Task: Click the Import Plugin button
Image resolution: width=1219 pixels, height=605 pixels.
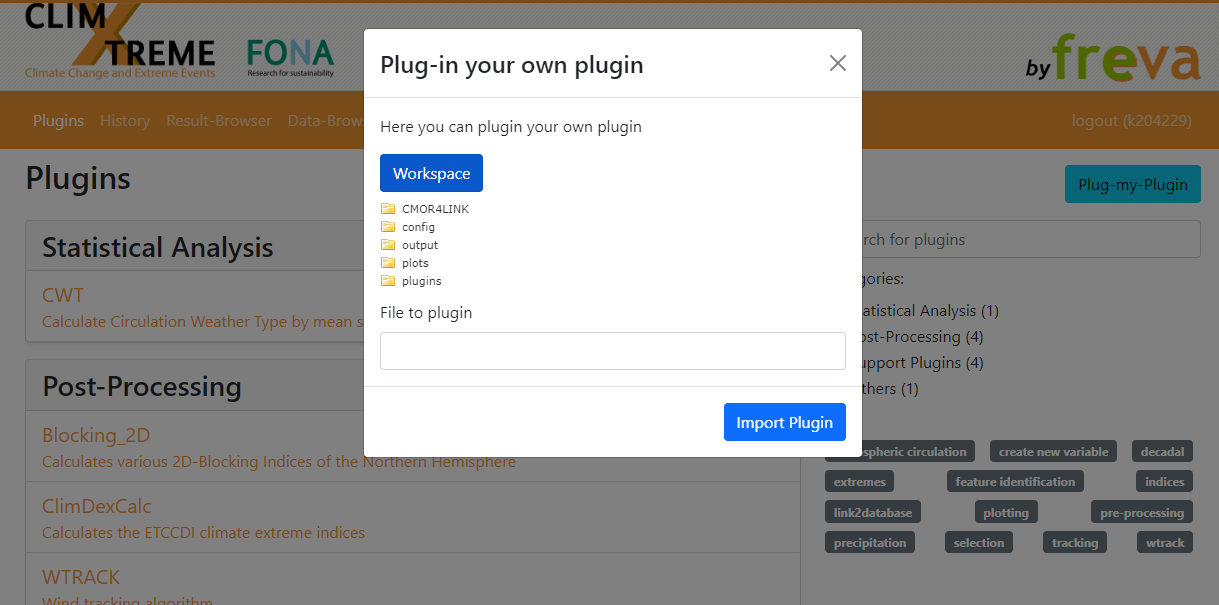Action: point(785,422)
